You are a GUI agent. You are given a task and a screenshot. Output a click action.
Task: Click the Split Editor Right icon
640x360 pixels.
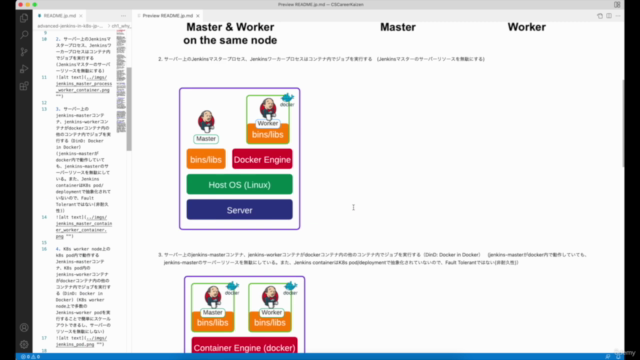(609, 16)
